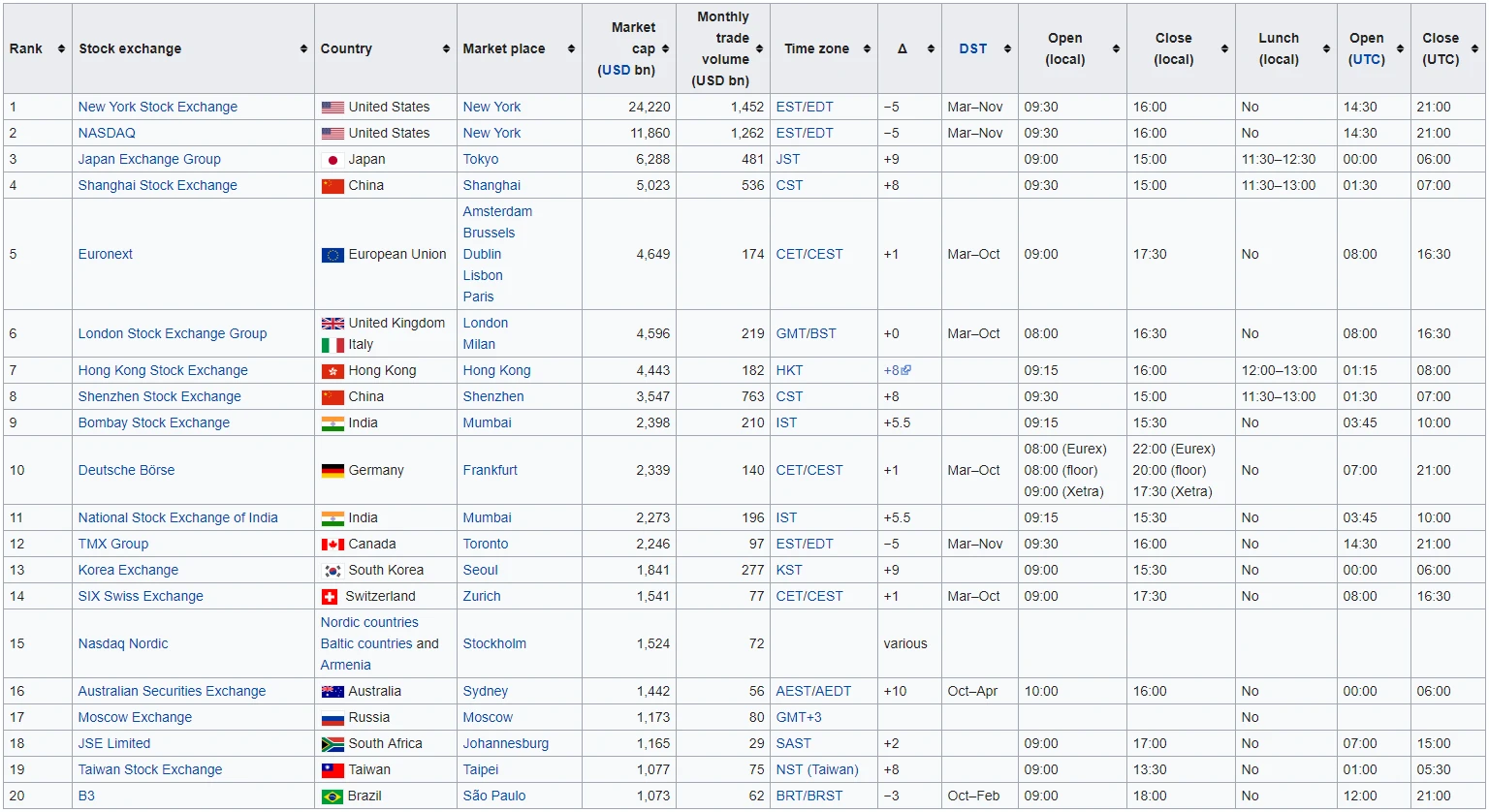The image size is (1489, 812).
Task: Click the Hong Kong flag icon
Action: click(333, 371)
